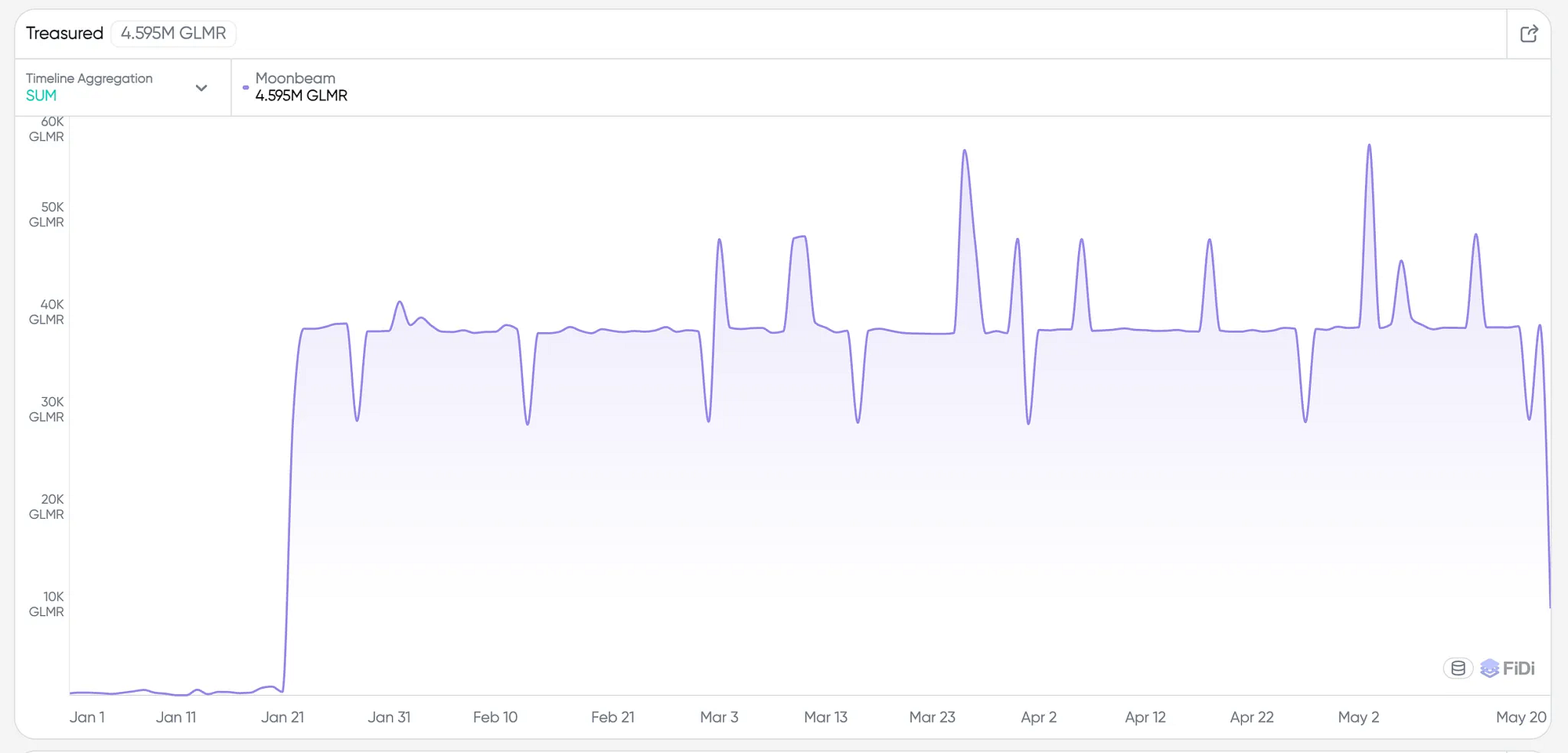This screenshot has width=1568, height=753.
Task: Select the 40K GLMR y-axis label
Action: [47, 312]
